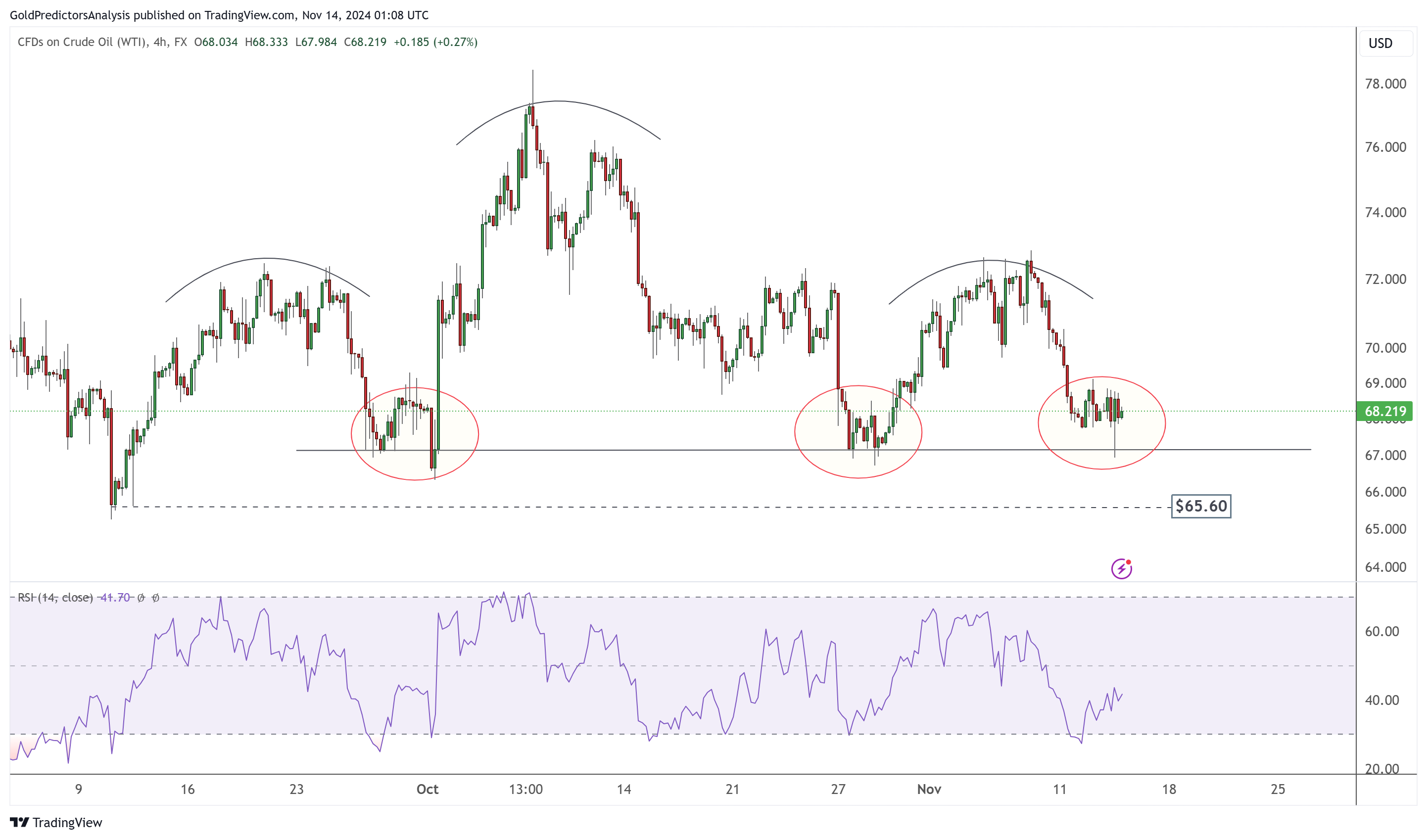Click the purple lightning event icon
1427x840 pixels.
[x=1121, y=568]
